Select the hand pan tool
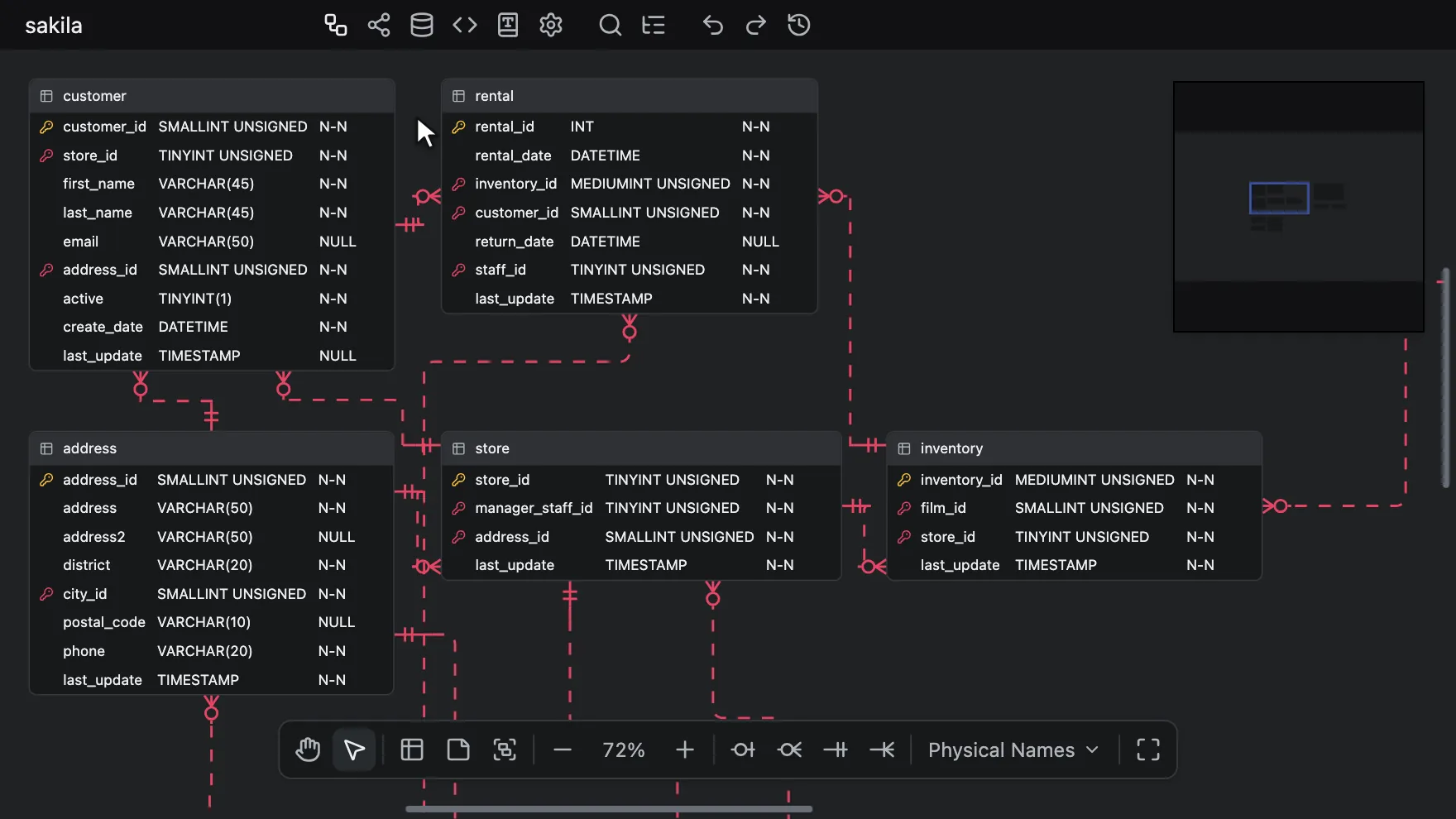This screenshot has height=819, width=1456. [x=308, y=750]
